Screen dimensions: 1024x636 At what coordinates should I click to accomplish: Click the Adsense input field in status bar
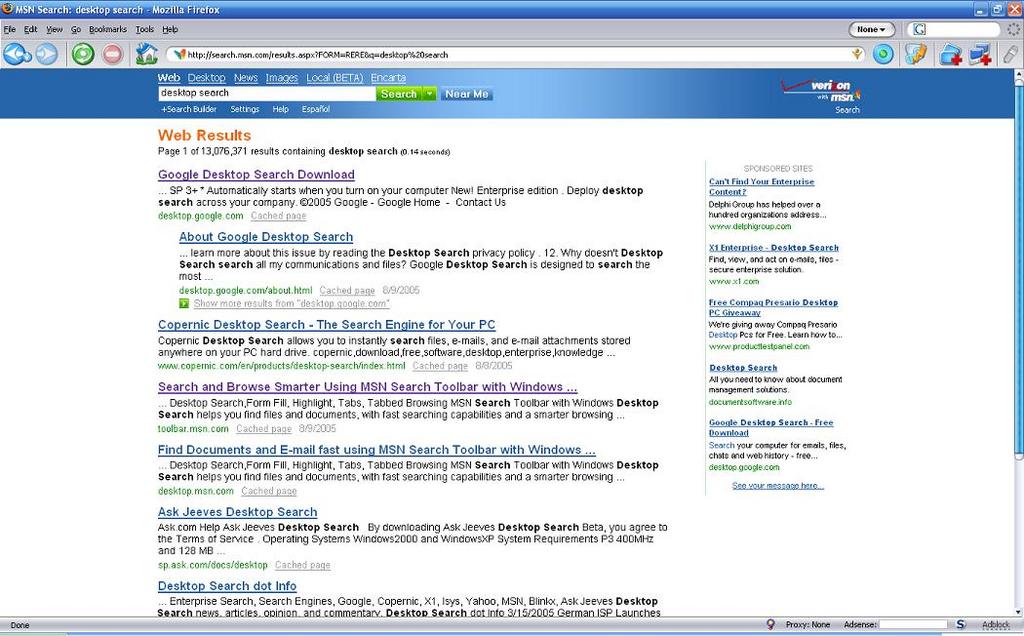tap(912, 625)
